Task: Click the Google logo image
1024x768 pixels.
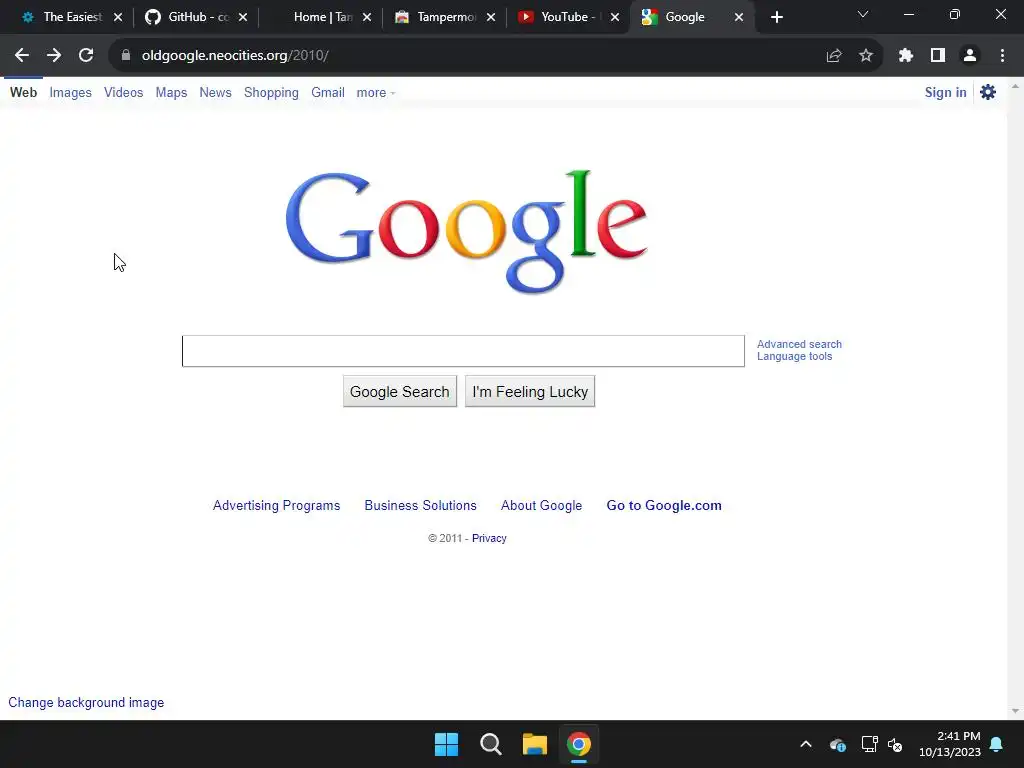Action: tap(466, 232)
